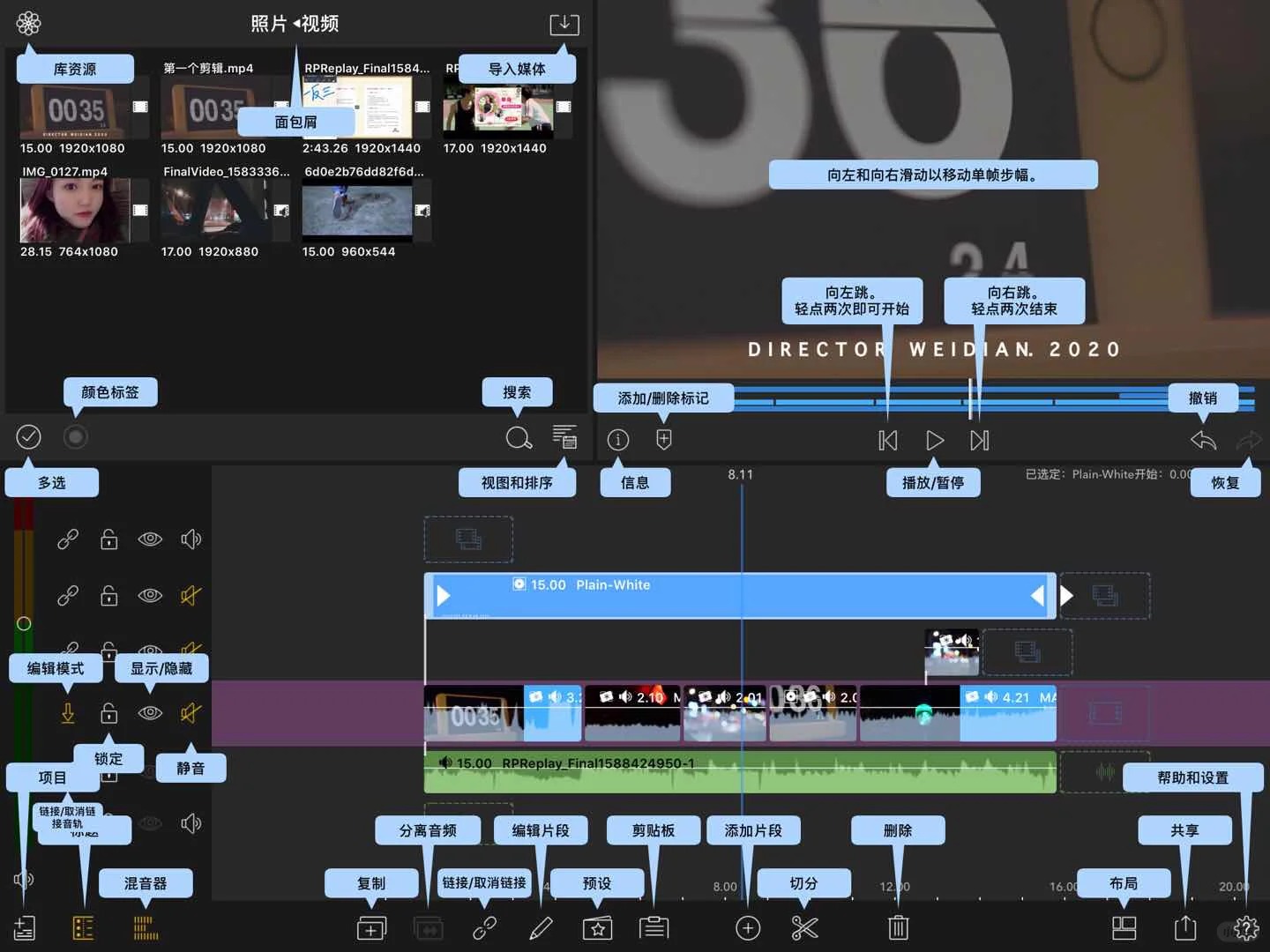Edit the clip with the pencil icon
Viewport: 1270px width, 952px height.
point(541,928)
